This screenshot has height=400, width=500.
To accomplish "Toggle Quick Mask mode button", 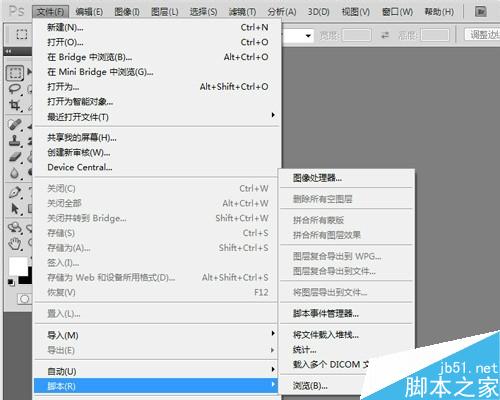I will [x=24, y=299].
